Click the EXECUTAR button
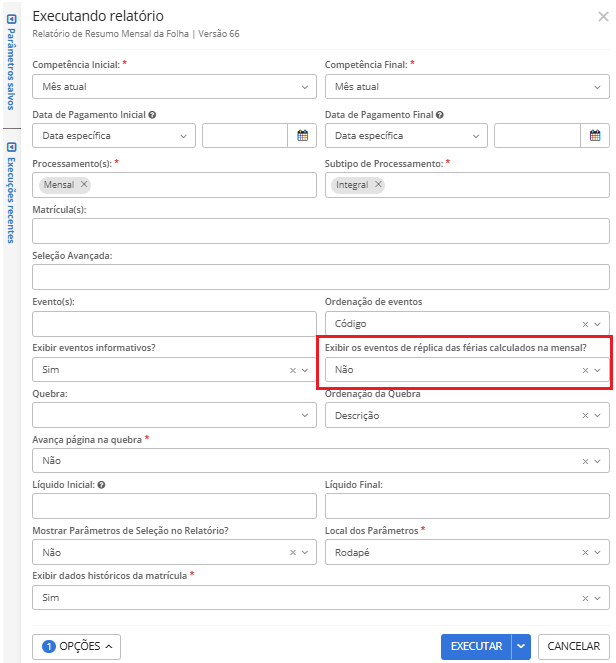 point(475,647)
